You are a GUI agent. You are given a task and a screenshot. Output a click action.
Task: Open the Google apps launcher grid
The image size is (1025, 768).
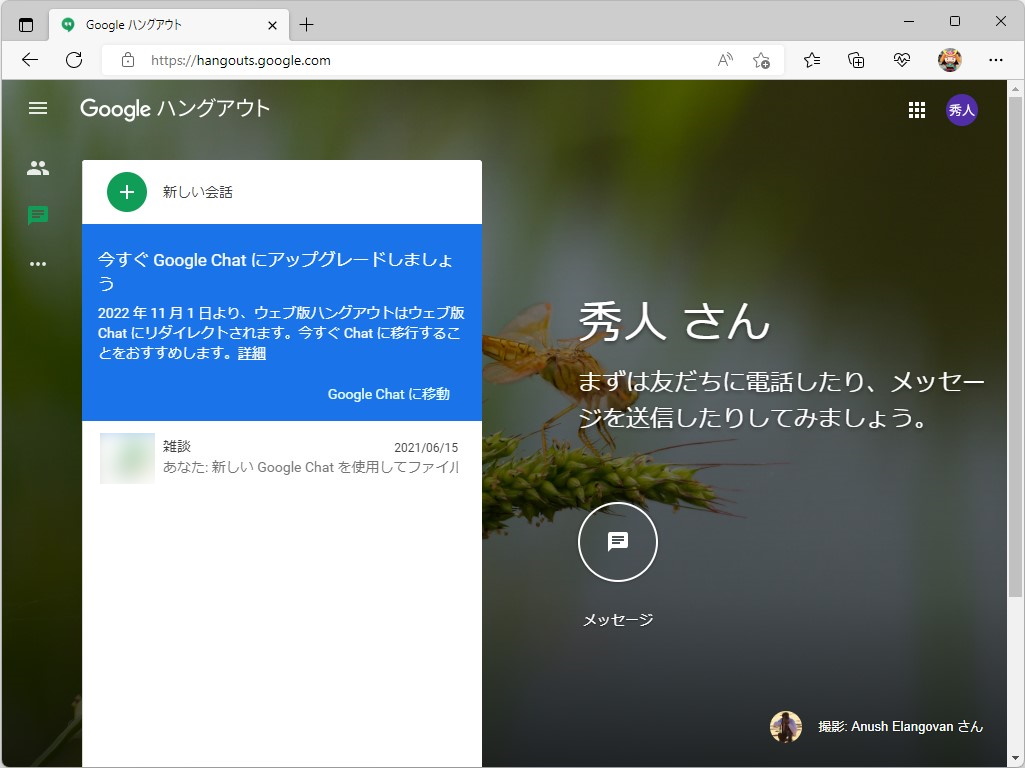[916, 110]
